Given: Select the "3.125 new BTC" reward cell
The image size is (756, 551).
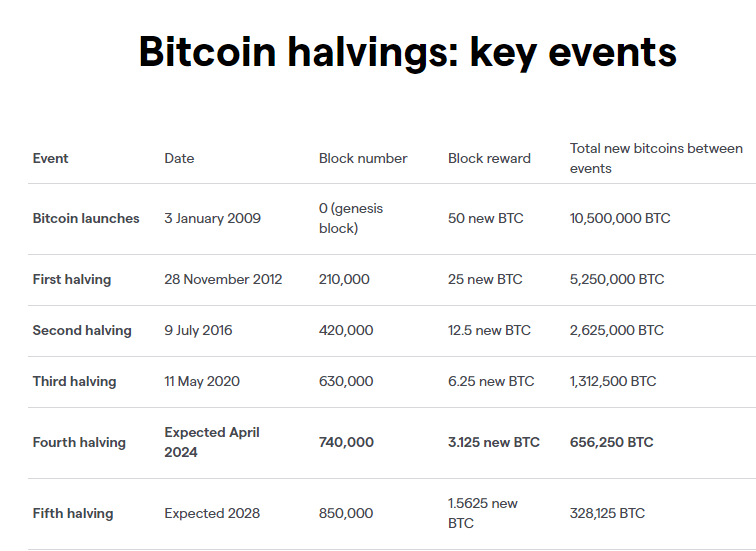Looking at the screenshot, I should tap(494, 442).
